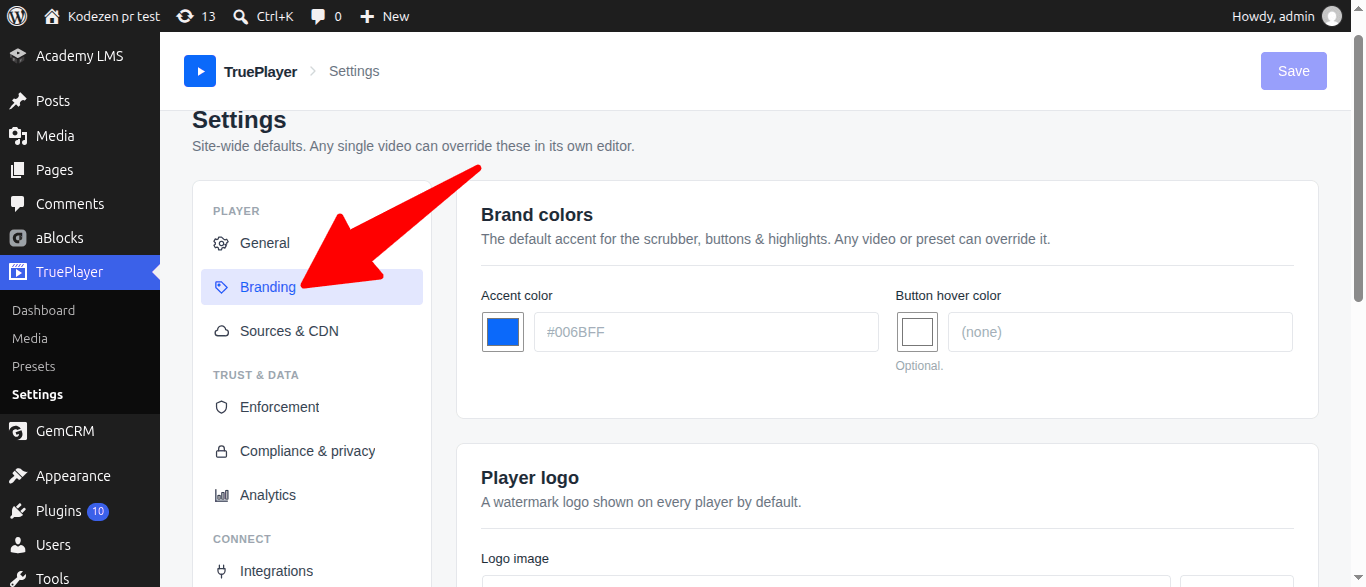
Task: Click the plus New icon
Action: pos(367,16)
